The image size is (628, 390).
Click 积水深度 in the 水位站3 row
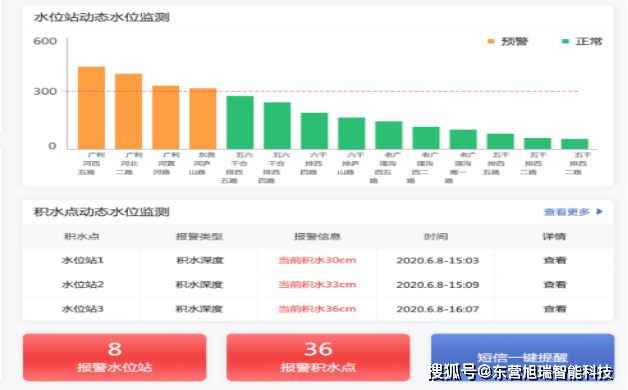point(199,309)
